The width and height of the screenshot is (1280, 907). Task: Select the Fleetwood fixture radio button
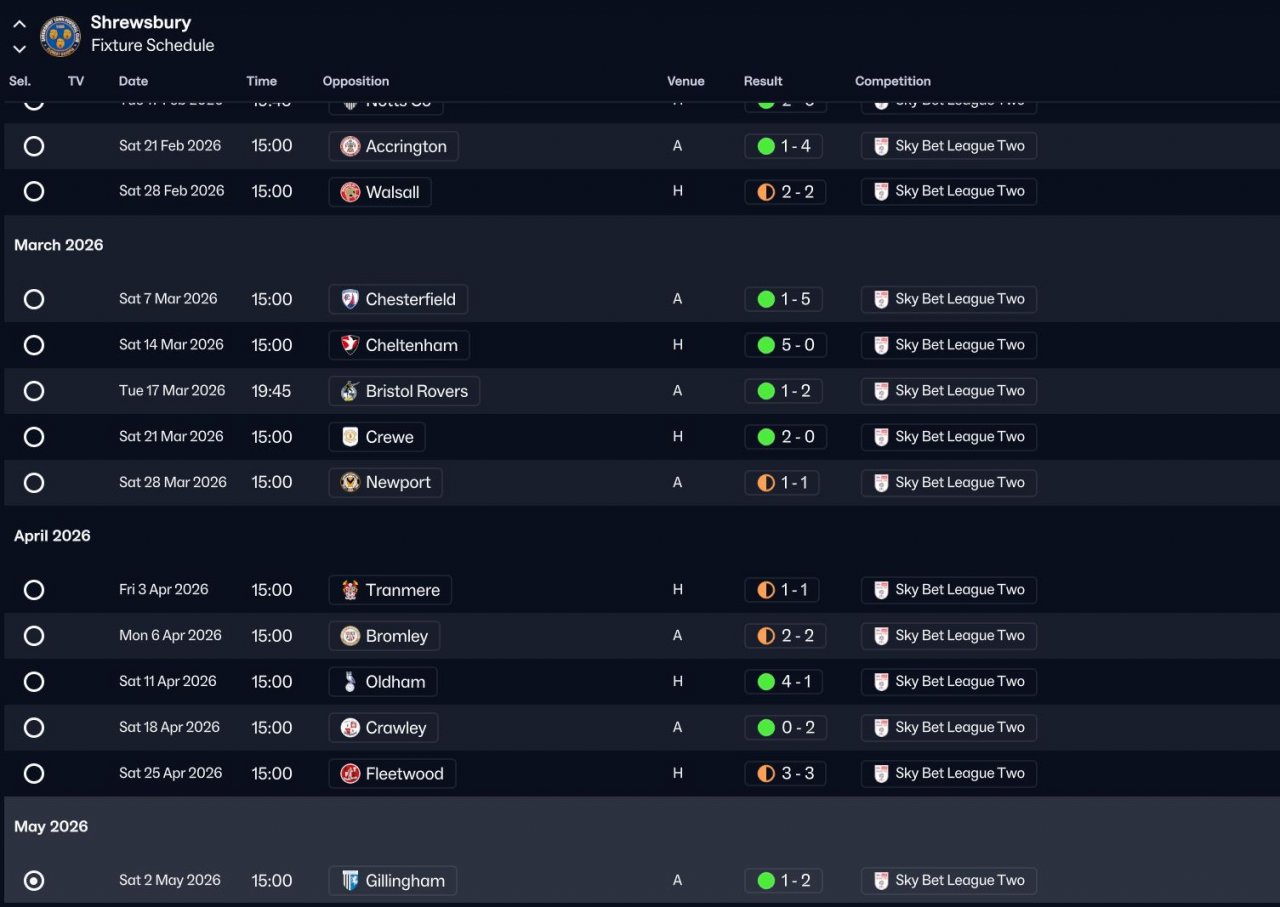[34, 774]
